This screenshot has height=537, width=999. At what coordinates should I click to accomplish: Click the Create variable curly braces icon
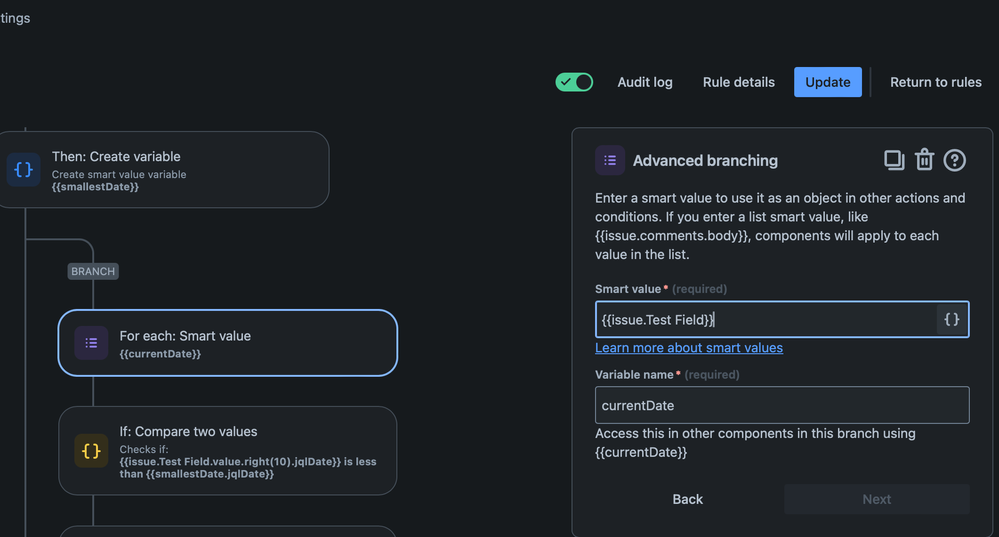pyautogui.click(x=23, y=170)
